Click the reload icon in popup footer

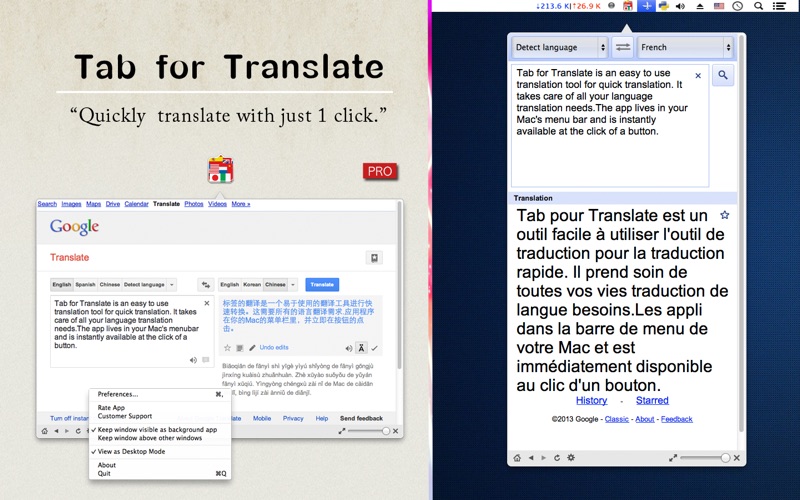[557, 457]
